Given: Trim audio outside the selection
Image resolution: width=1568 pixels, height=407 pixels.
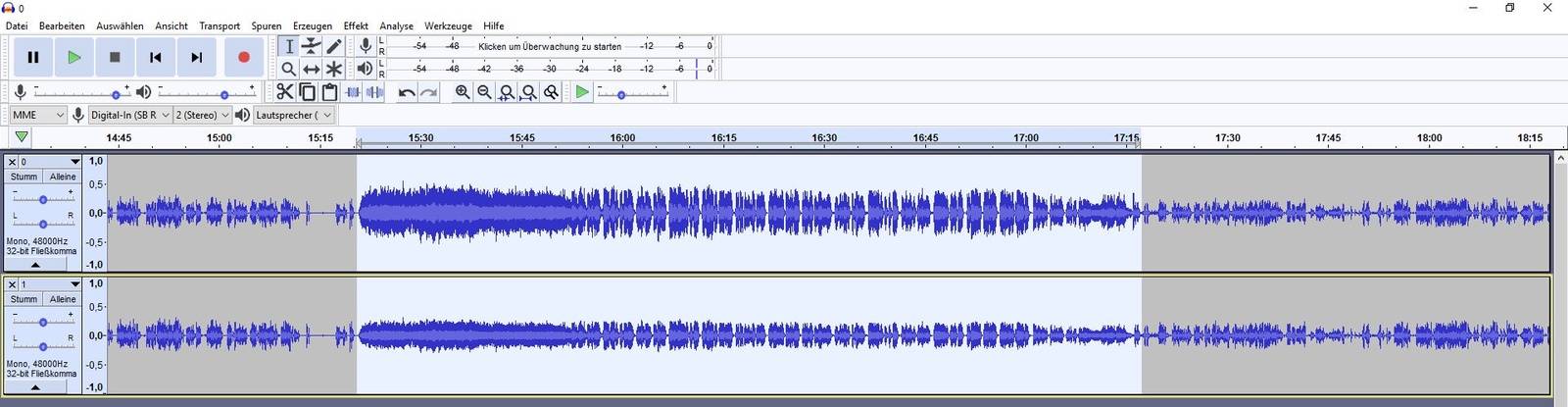Looking at the screenshot, I should [x=353, y=92].
